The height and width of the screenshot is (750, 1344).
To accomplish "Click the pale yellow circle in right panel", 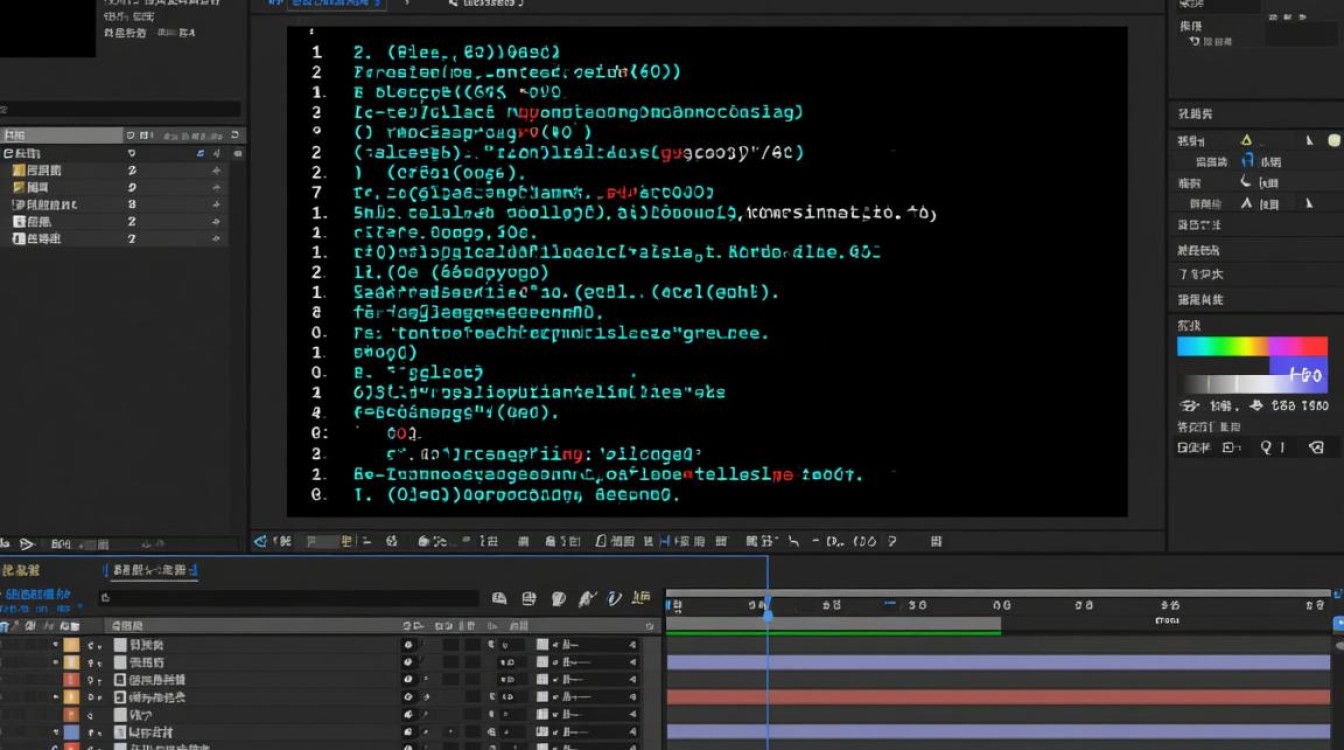I will [x=1333, y=141].
